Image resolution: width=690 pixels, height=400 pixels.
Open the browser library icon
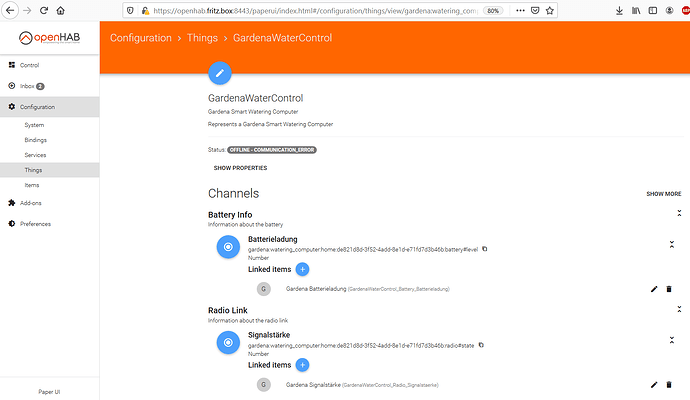click(x=636, y=11)
